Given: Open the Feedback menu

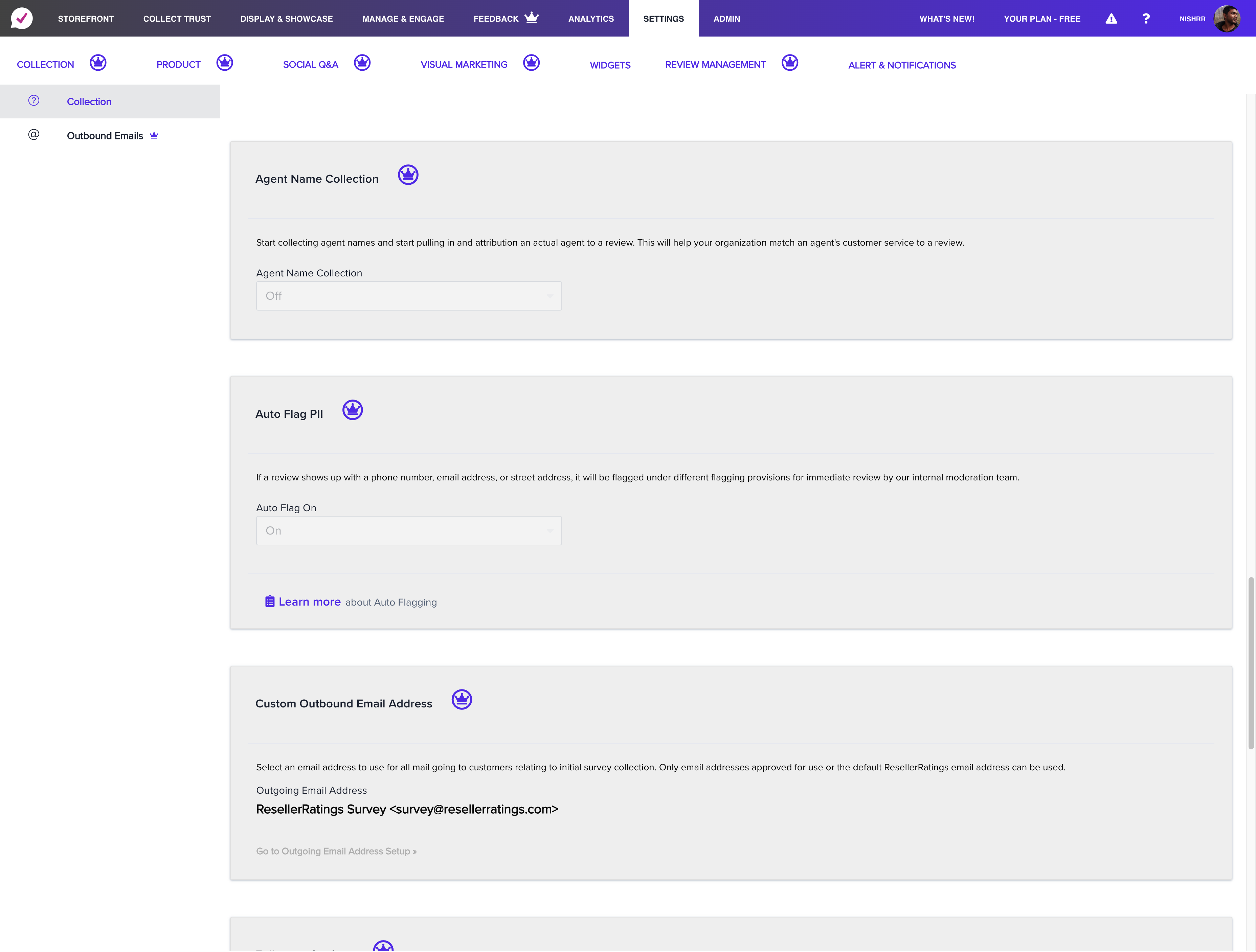Looking at the screenshot, I should 496,19.
